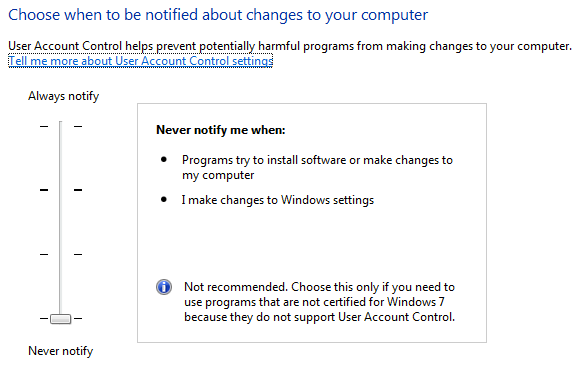Click the 'Always notify' label
578x390 pixels.
click(x=63, y=96)
